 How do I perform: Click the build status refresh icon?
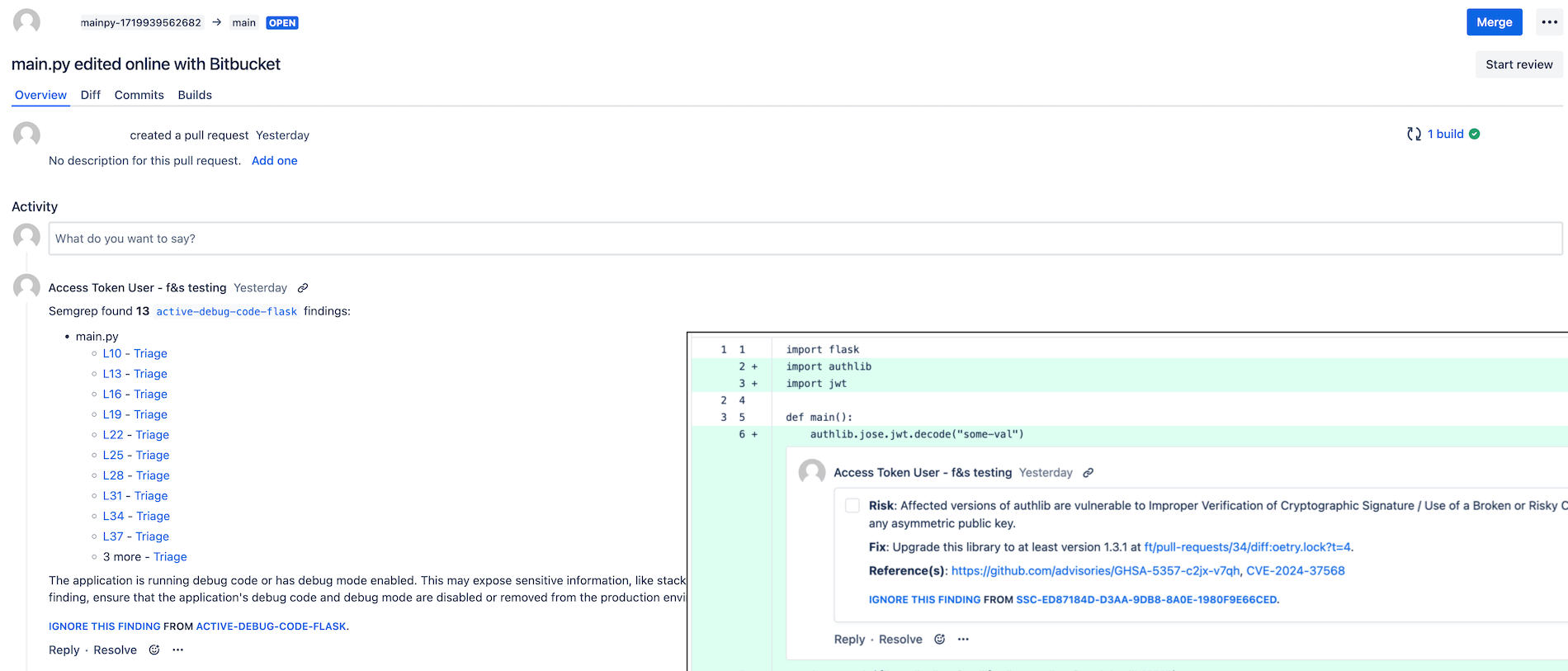[1414, 134]
